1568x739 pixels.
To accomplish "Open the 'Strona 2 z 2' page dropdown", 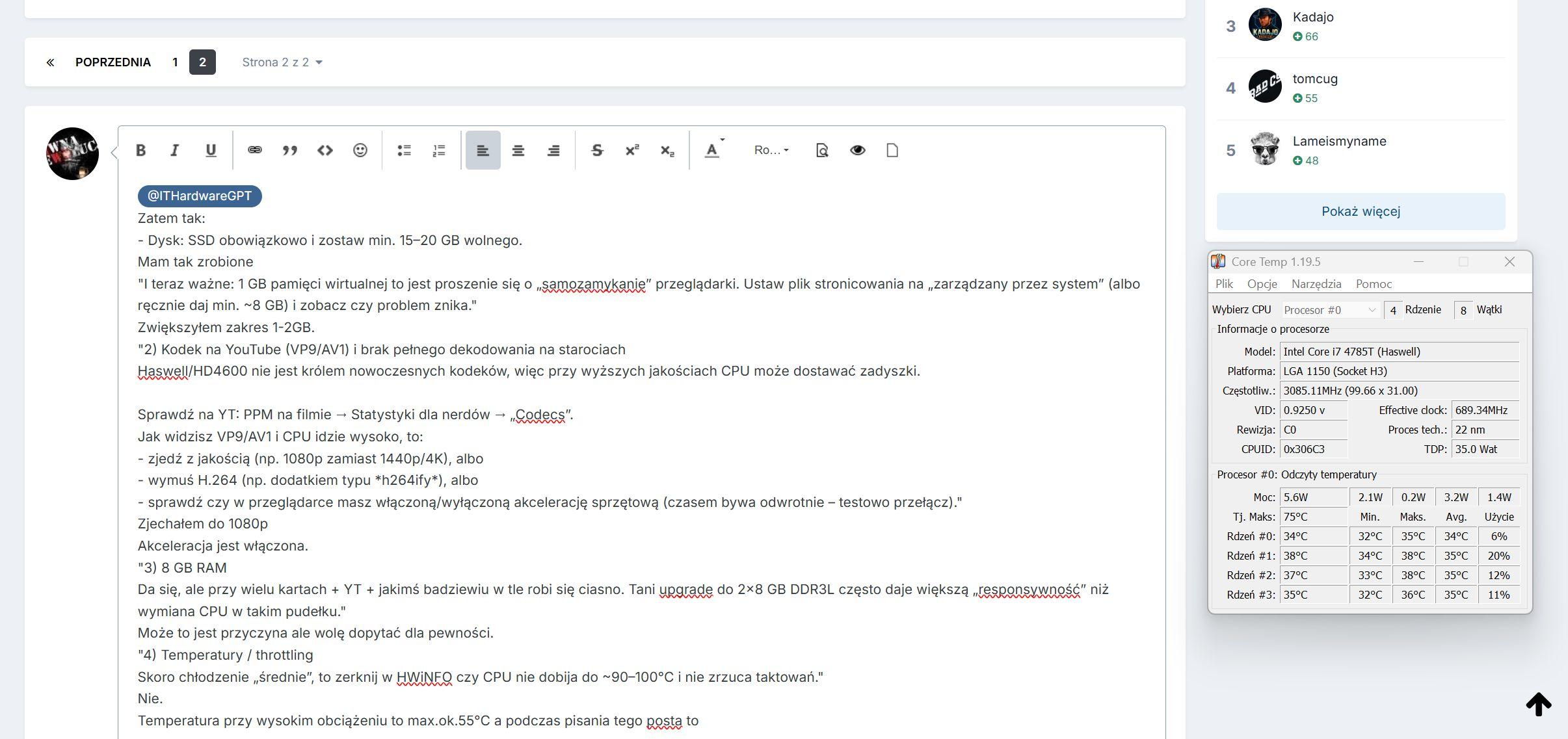I will click(x=282, y=62).
